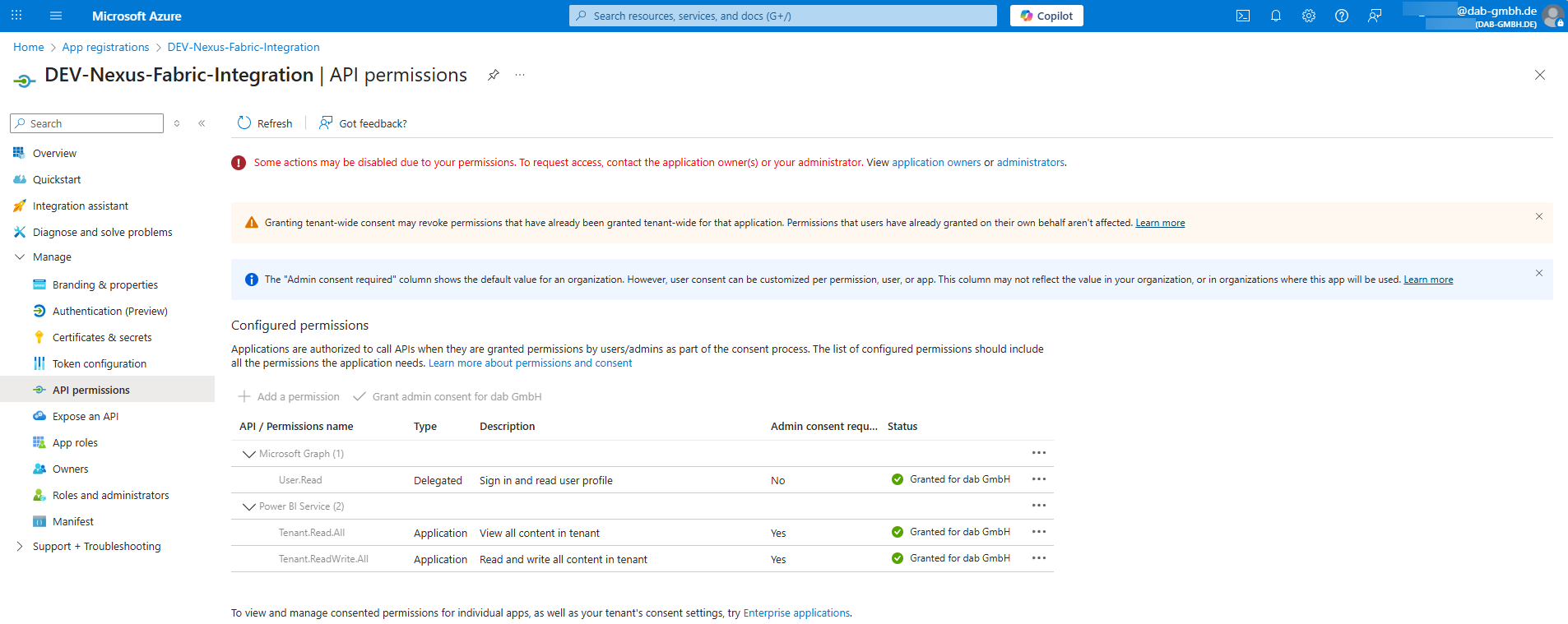Open the portal settings gear
The width and height of the screenshot is (1568, 624).
(1309, 16)
